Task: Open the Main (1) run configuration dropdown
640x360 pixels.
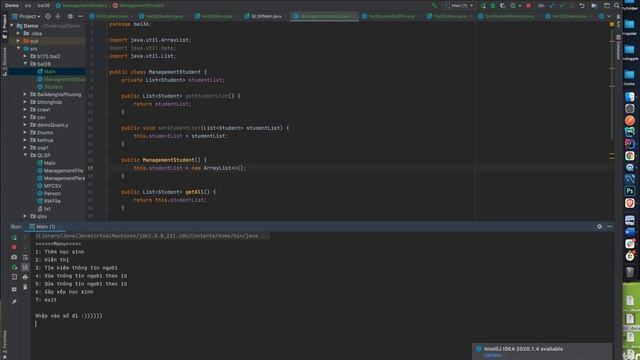Action: tap(460, 6)
